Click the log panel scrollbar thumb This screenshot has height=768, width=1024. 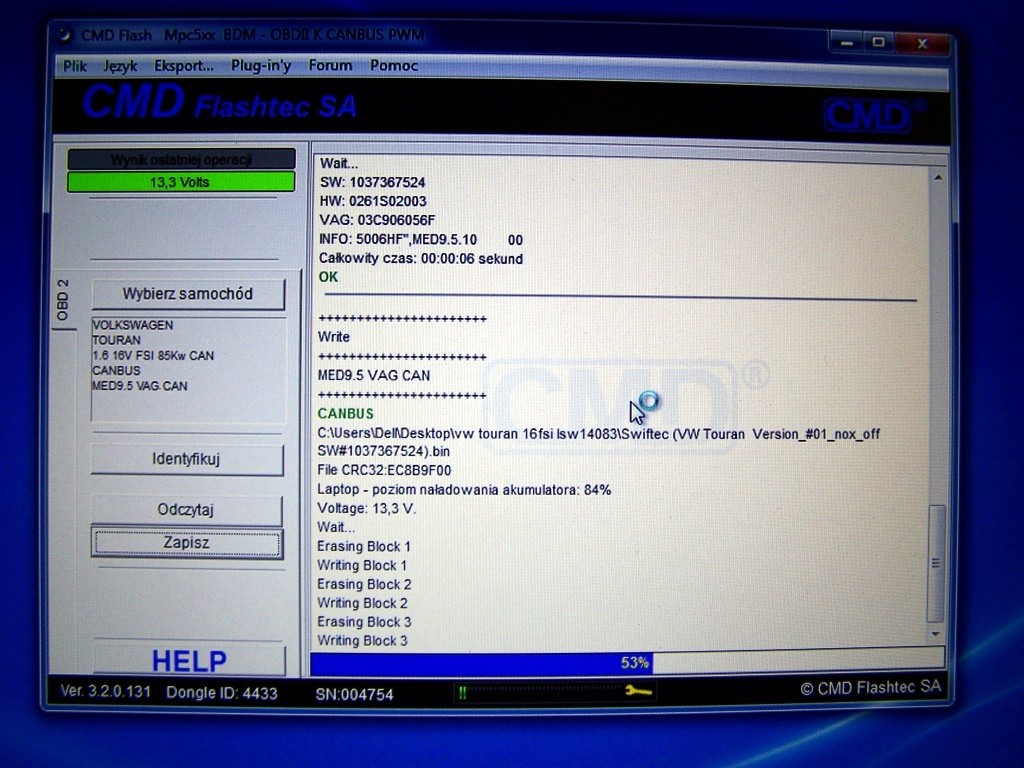(x=937, y=563)
